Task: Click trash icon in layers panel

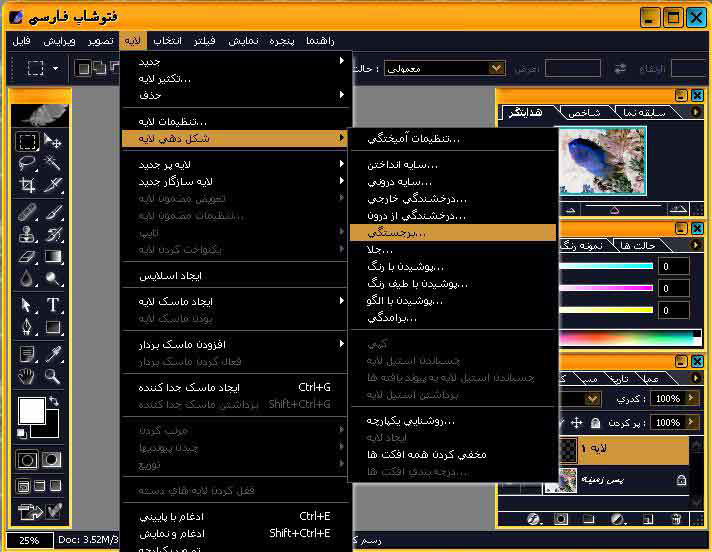Action: (676, 518)
